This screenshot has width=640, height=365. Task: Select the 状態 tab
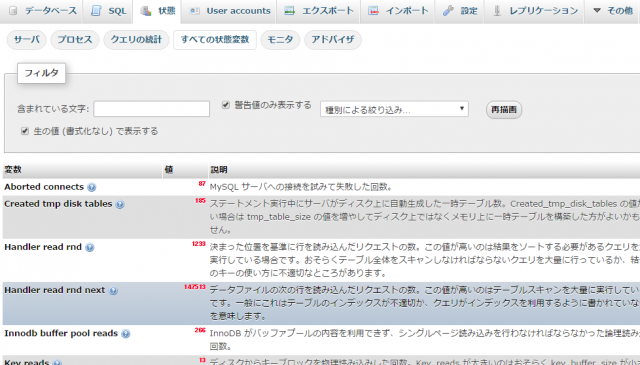pos(157,11)
